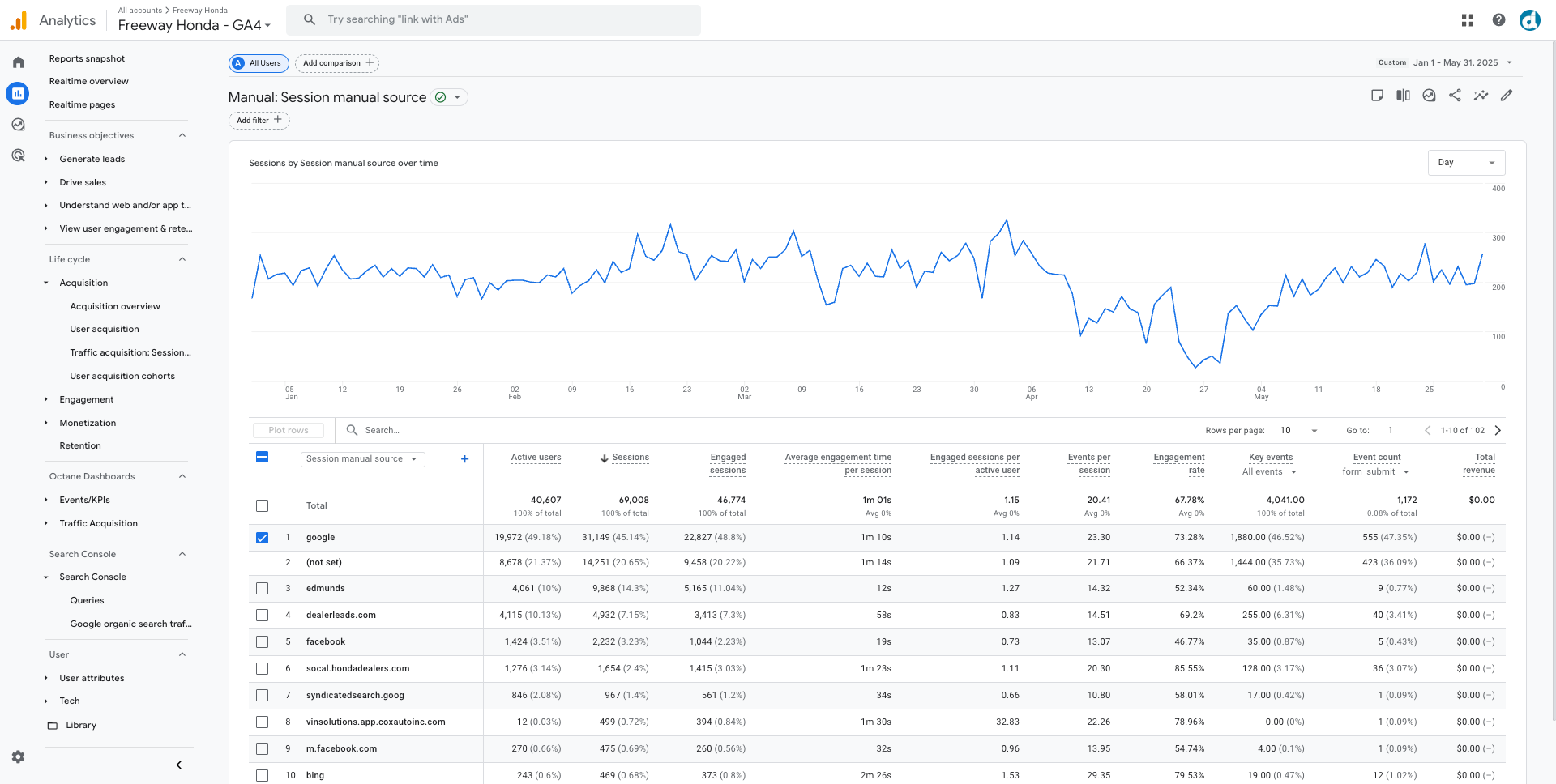1556x784 pixels.
Task: Open Admin settings gear icon
Action: pos(18,756)
